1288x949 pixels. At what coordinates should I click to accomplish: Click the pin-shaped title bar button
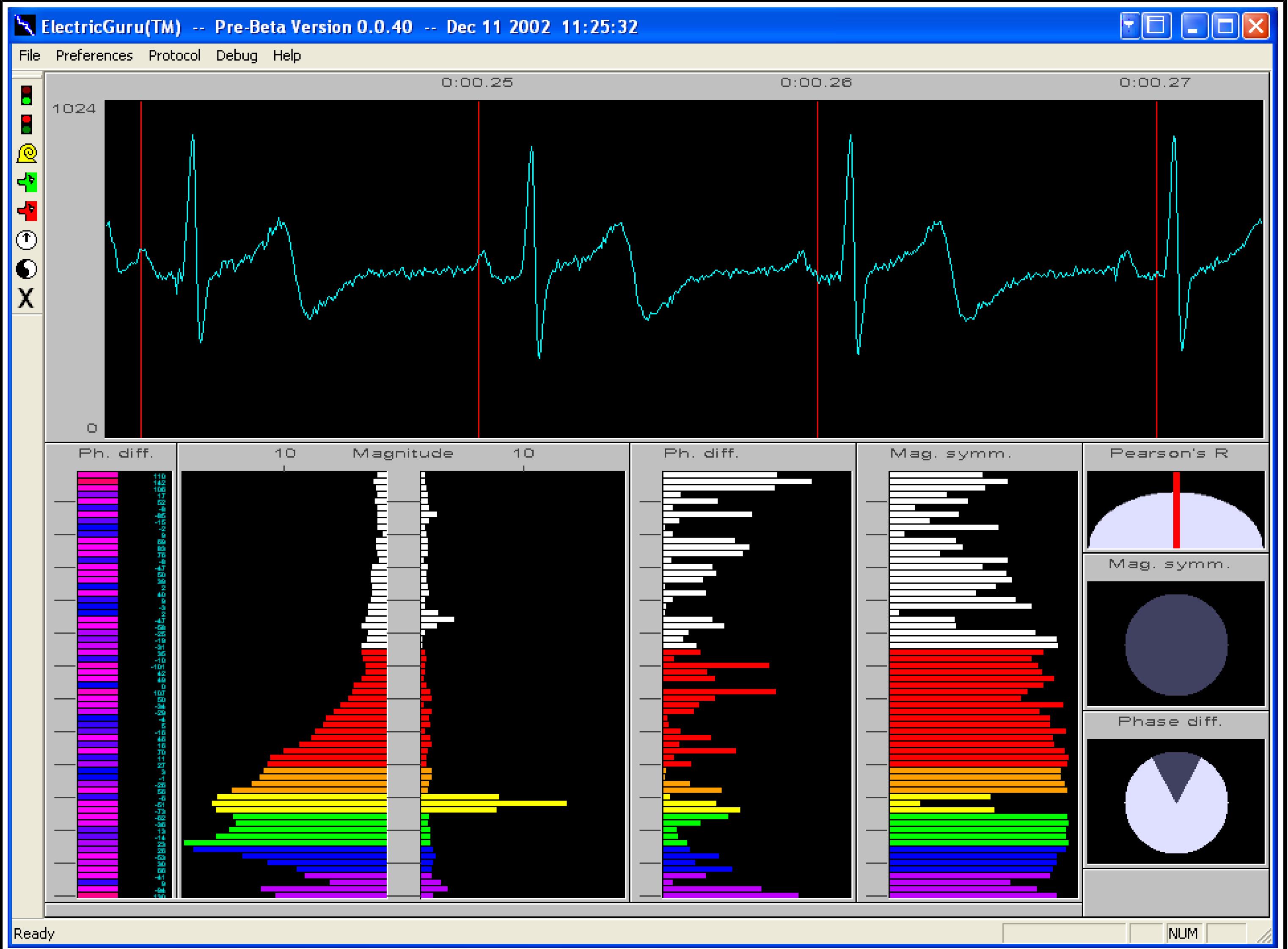(1129, 26)
